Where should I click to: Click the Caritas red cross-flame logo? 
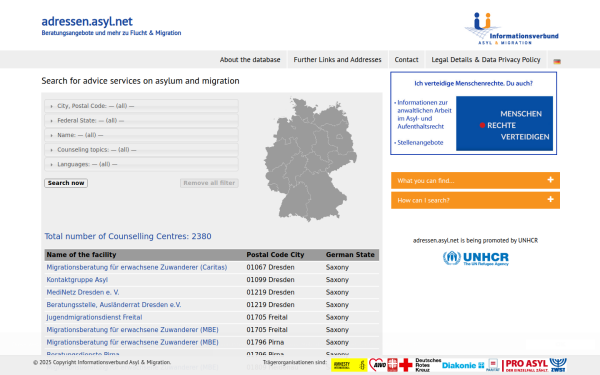click(392, 365)
